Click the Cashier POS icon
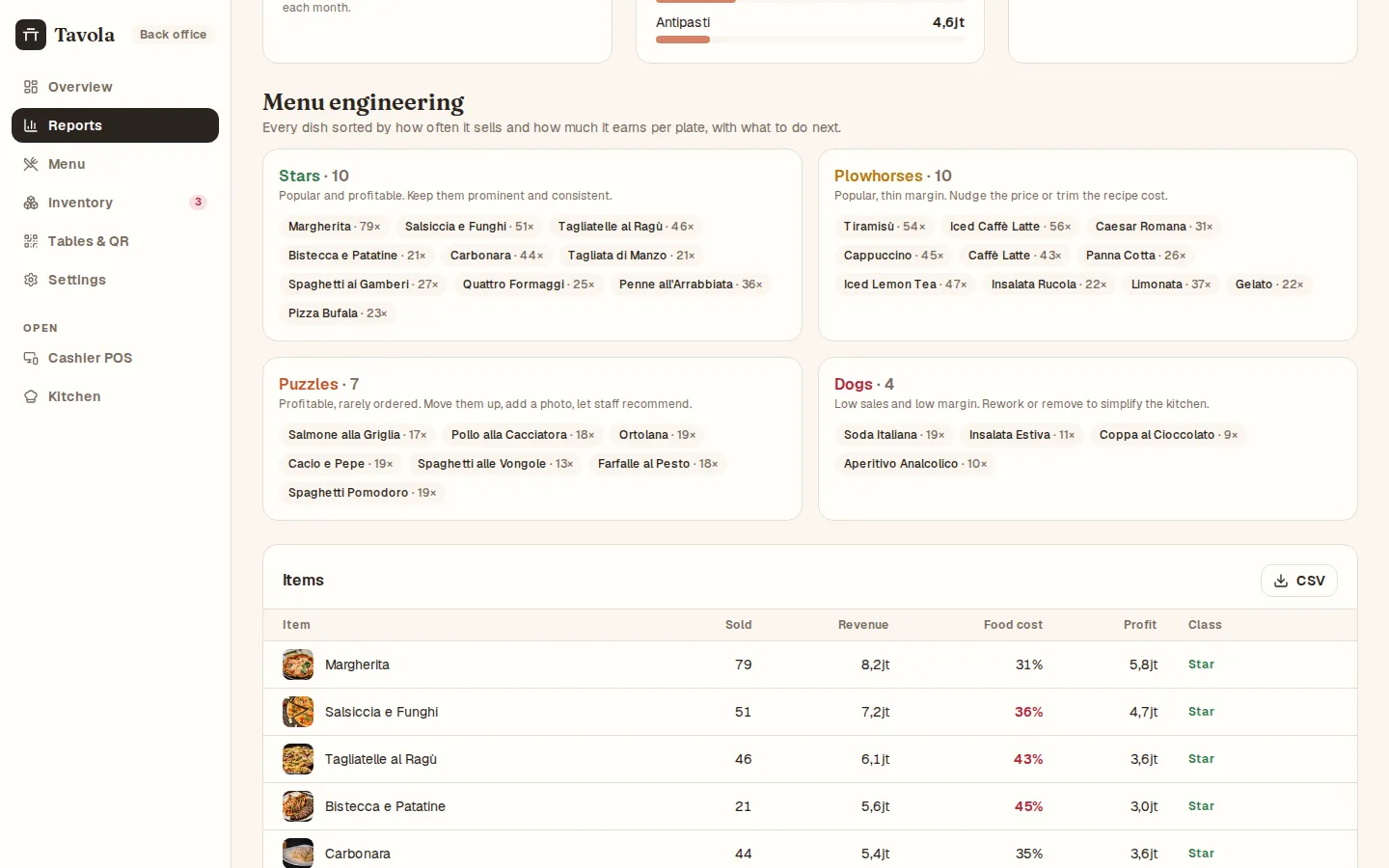The height and width of the screenshot is (868, 1389). (x=31, y=358)
